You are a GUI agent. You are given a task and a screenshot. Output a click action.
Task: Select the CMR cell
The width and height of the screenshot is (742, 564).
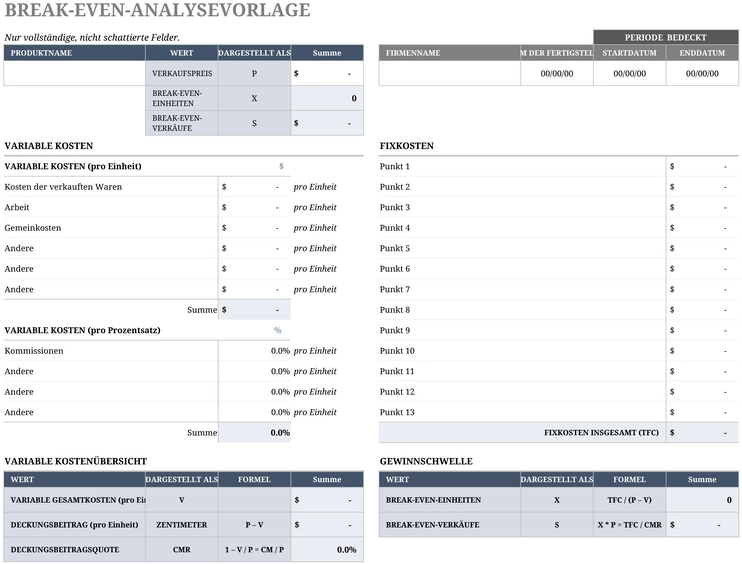182,549
